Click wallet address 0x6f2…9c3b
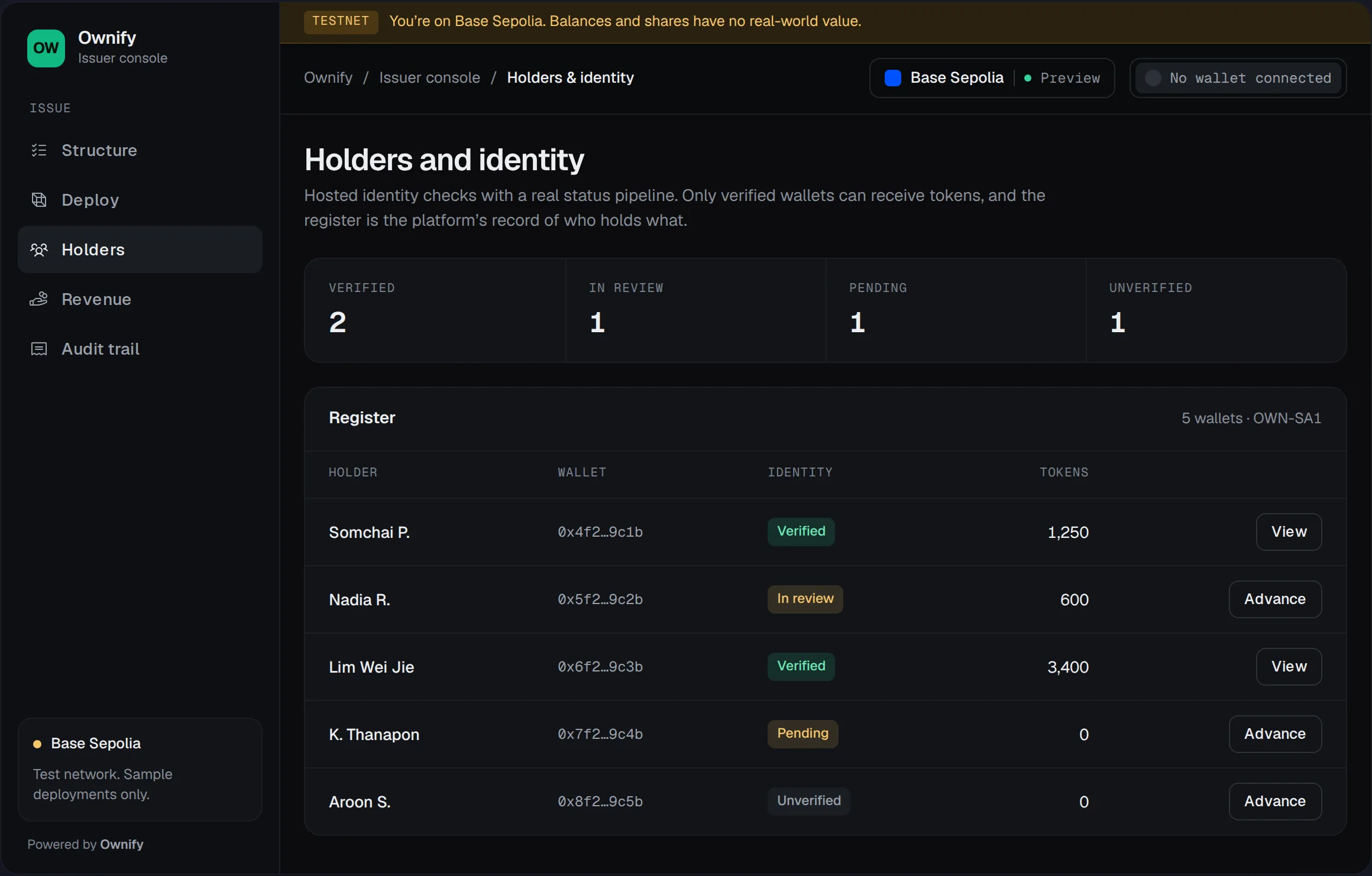This screenshot has width=1372, height=876. (x=600, y=667)
